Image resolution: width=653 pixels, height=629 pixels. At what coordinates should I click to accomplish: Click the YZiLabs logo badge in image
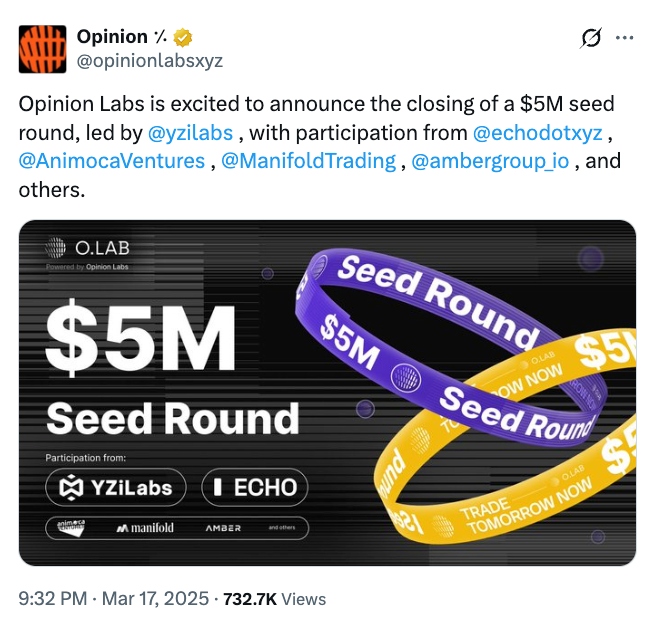pyautogui.click(x=116, y=488)
